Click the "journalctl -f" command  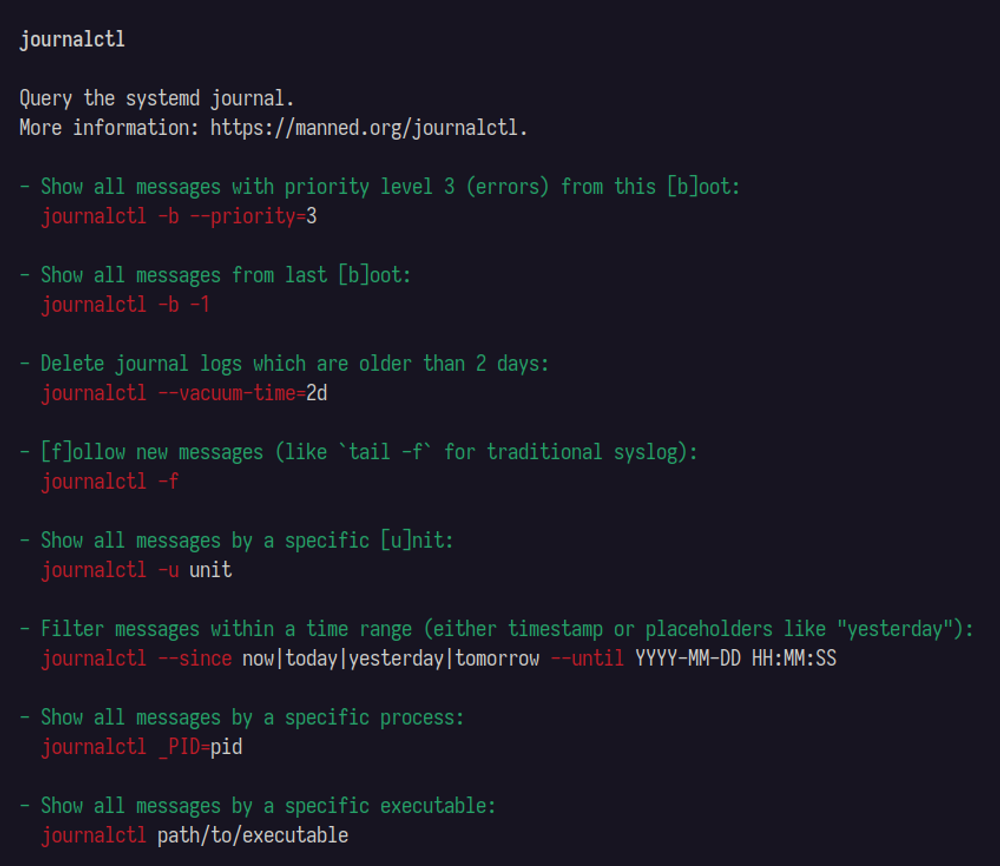110,482
